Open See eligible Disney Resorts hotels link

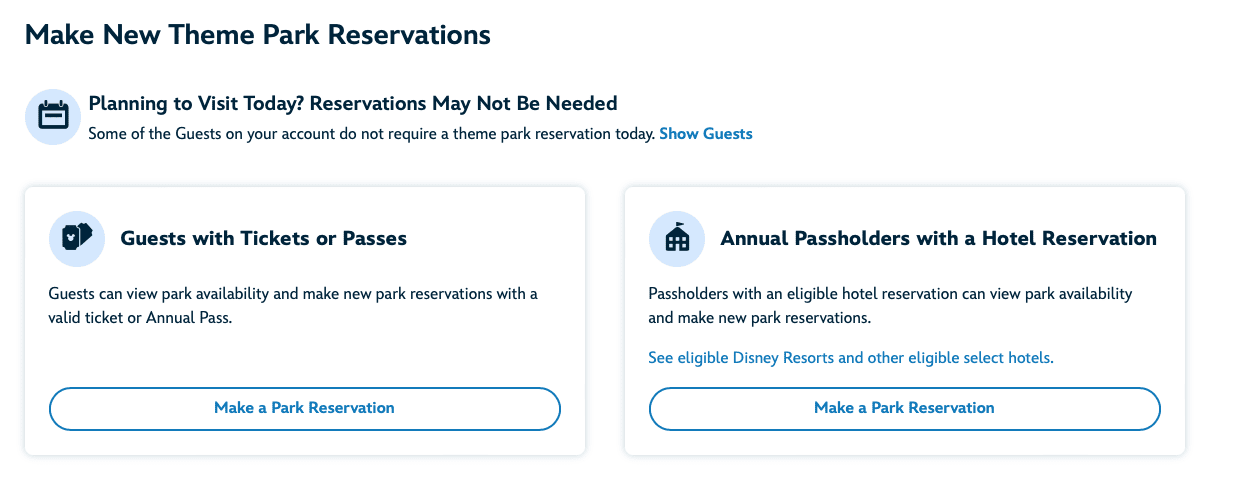point(851,357)
